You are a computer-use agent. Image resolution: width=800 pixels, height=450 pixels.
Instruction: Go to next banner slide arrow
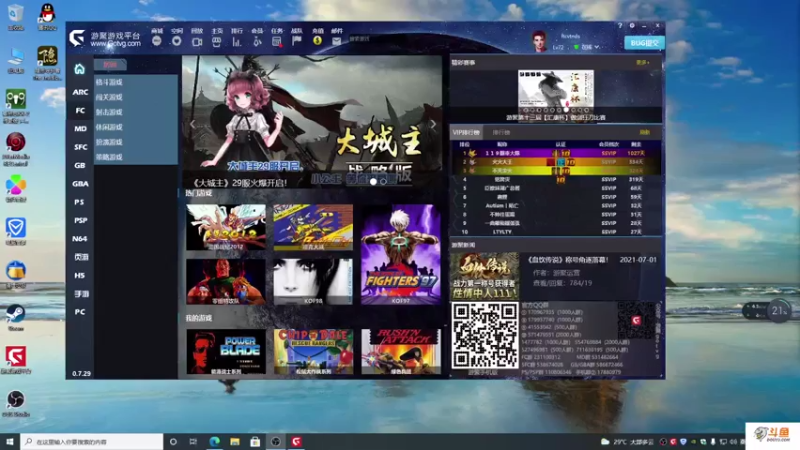(433, 124)
